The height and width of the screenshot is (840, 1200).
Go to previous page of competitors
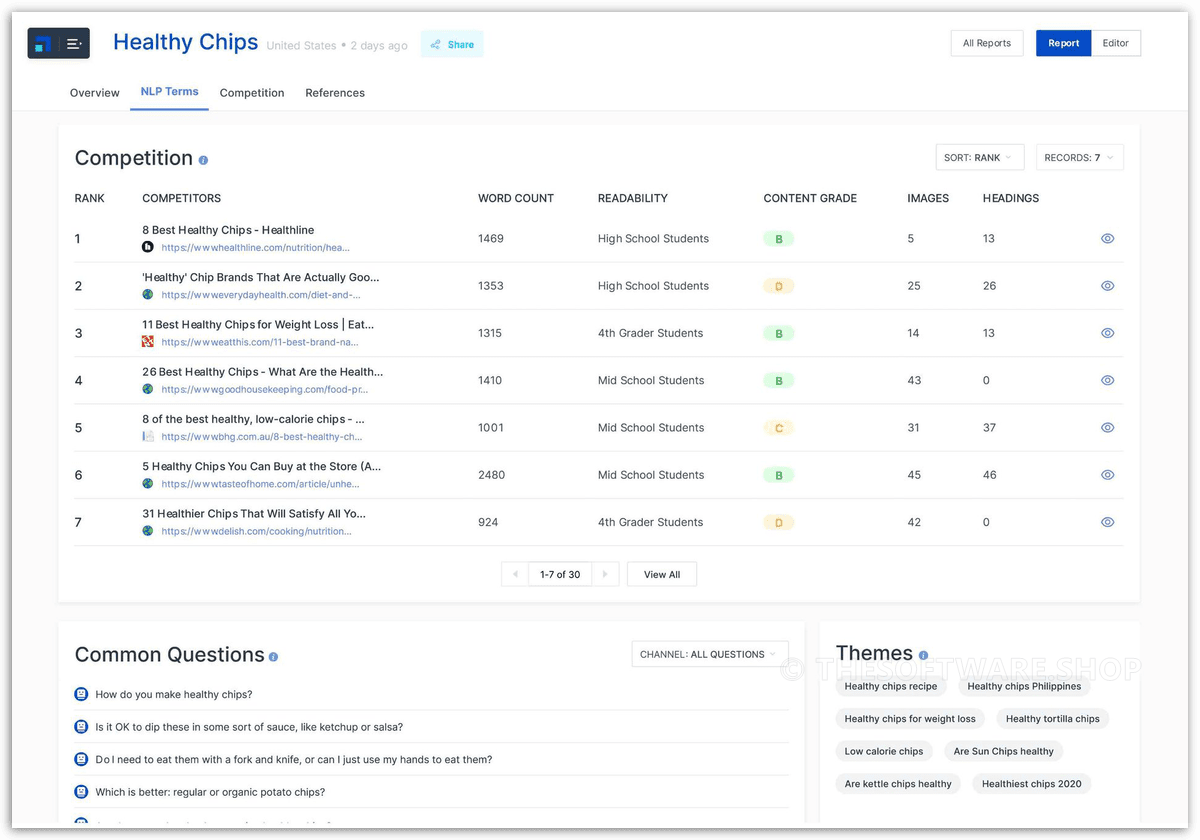click(515, 574)
